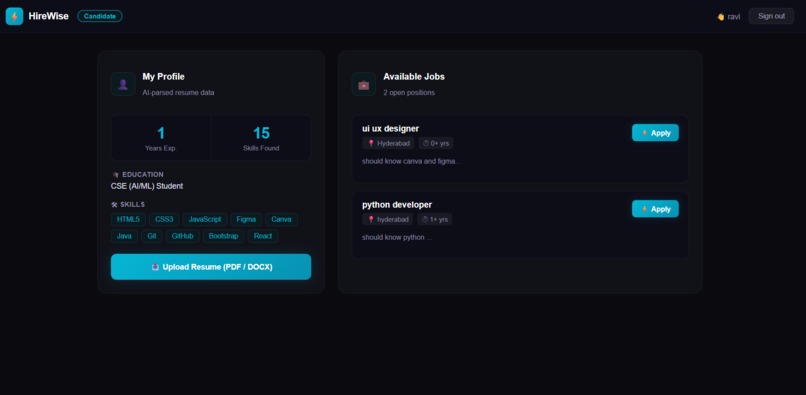The height and width of the screenshot is (395, 806).
Task: Click the waving hand icon beside ravi
Action: [x=721, y=16]
